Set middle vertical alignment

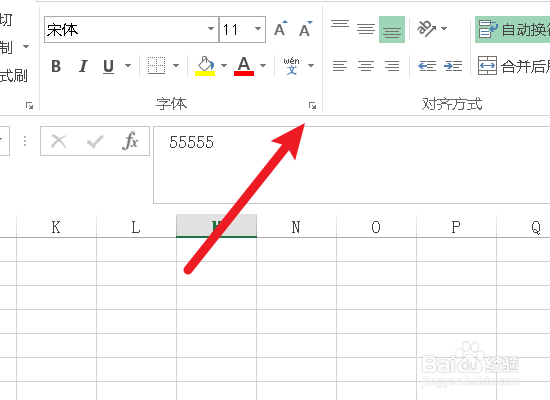coord(366,29)
